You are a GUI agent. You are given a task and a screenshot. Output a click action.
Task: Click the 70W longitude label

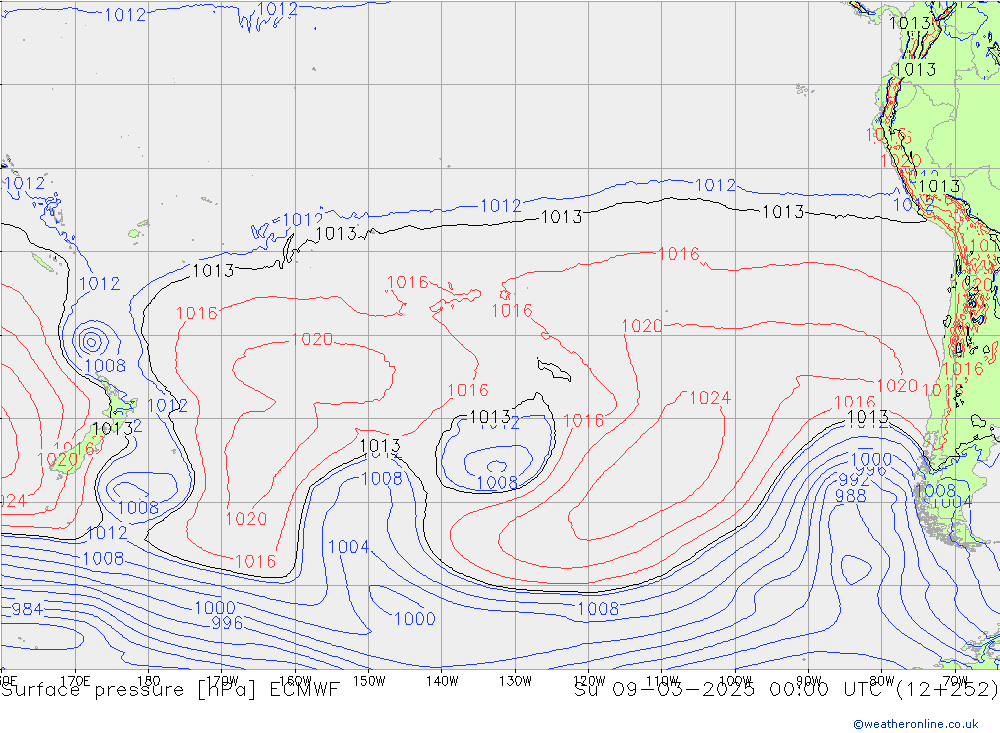click(955, 681)
